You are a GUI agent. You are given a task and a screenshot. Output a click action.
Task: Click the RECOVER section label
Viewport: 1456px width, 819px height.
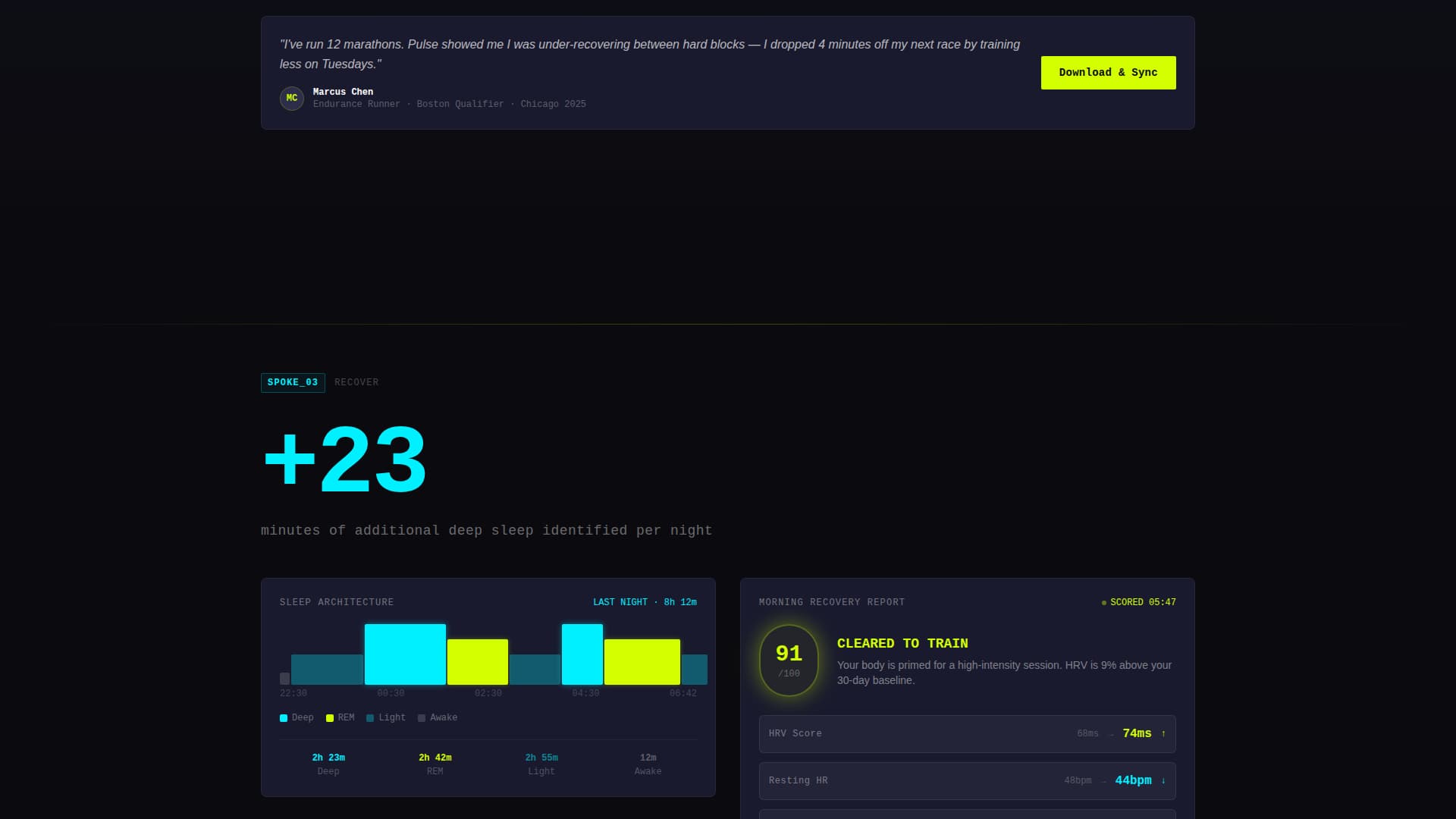(356, 383)
